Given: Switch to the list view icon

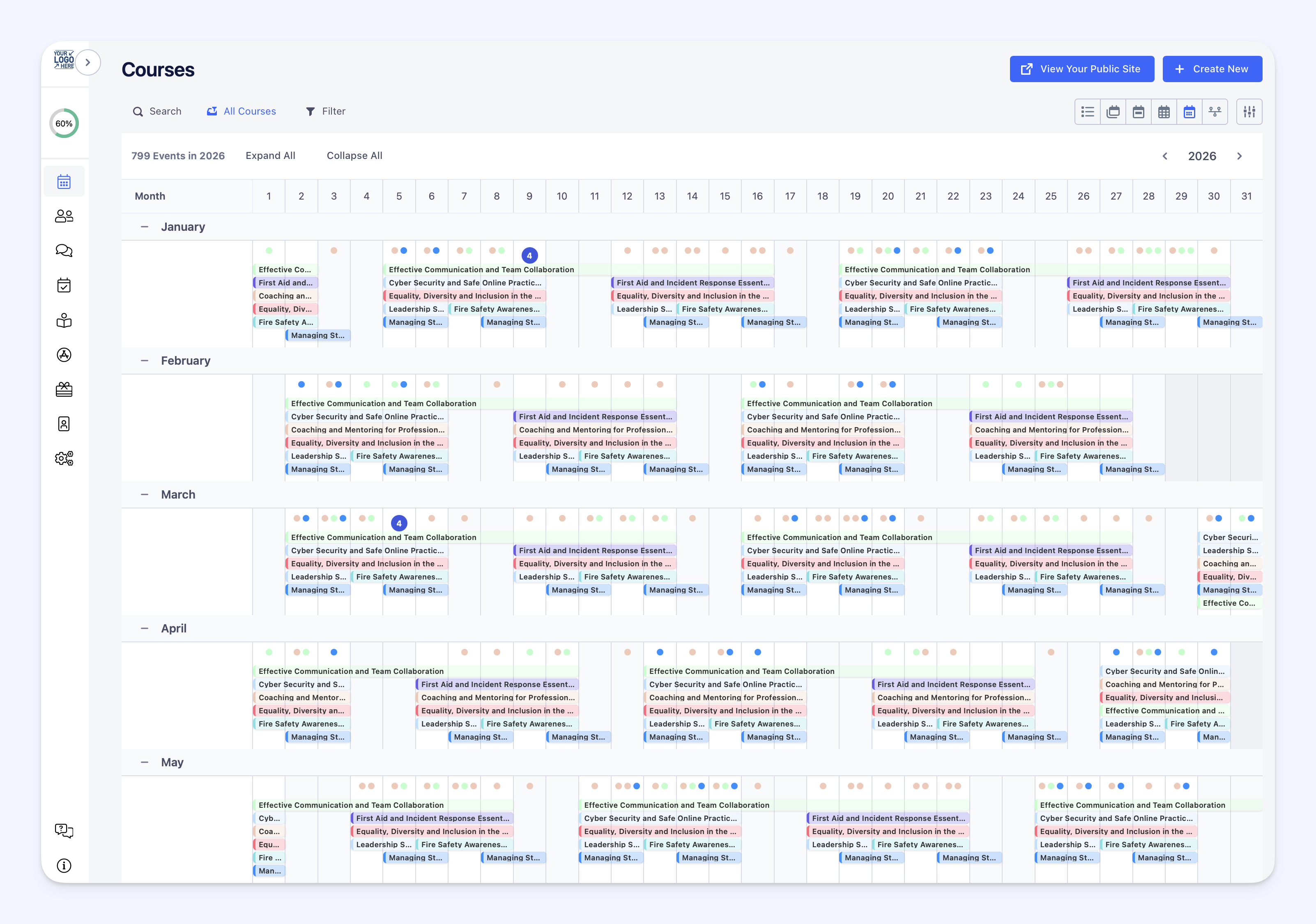Looking at the screenshot, I should tap(1087, 112).
